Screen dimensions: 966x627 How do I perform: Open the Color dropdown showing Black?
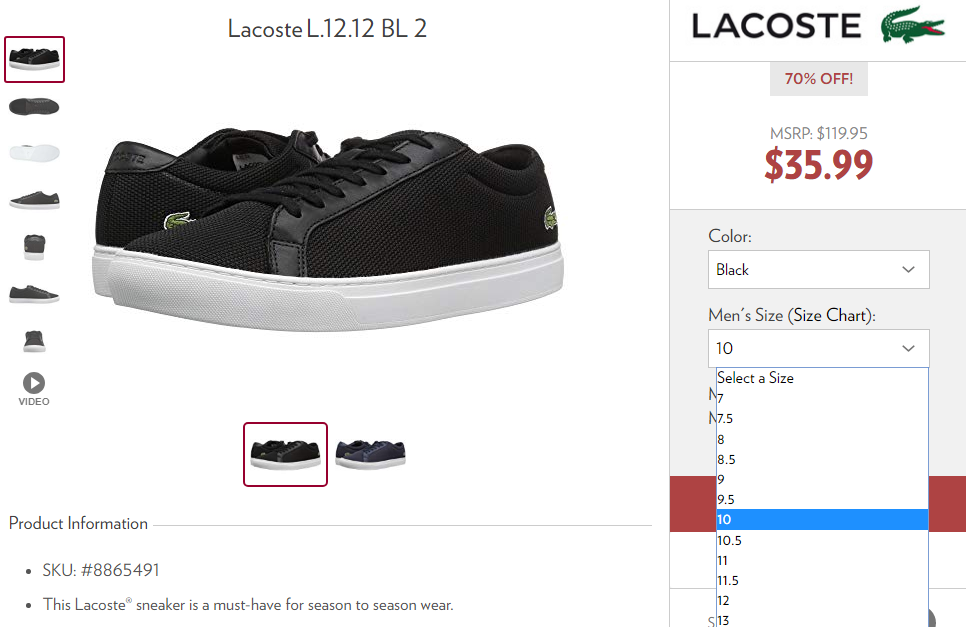[818, 269]
